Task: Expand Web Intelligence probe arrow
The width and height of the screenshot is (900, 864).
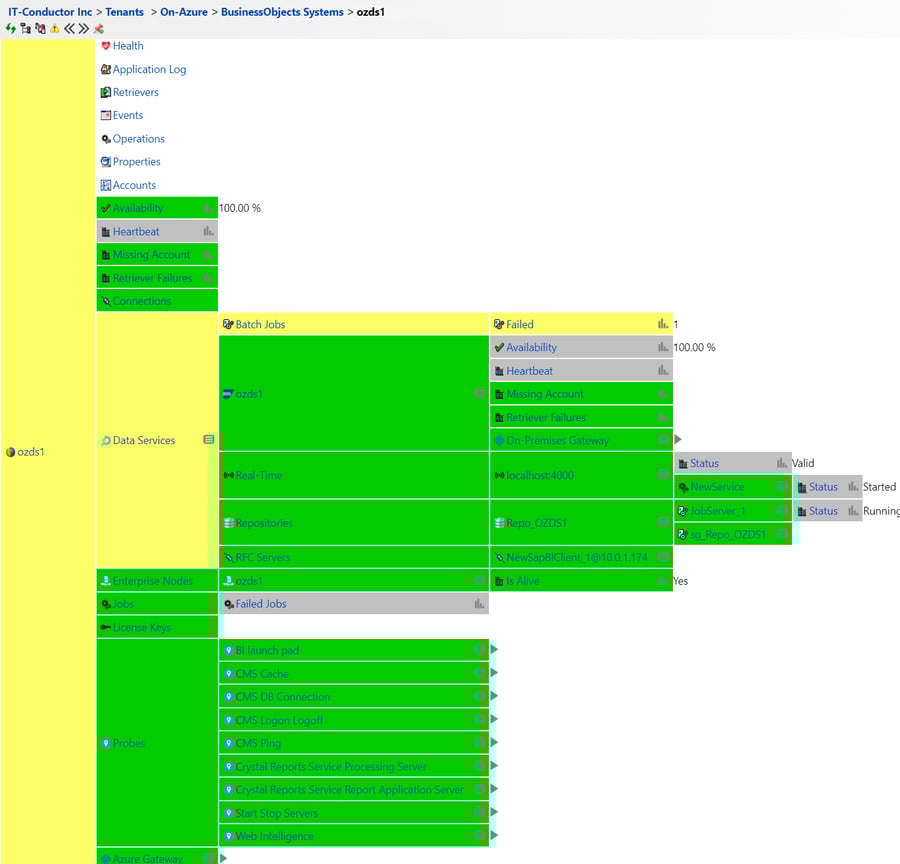Action: point(494,835)
